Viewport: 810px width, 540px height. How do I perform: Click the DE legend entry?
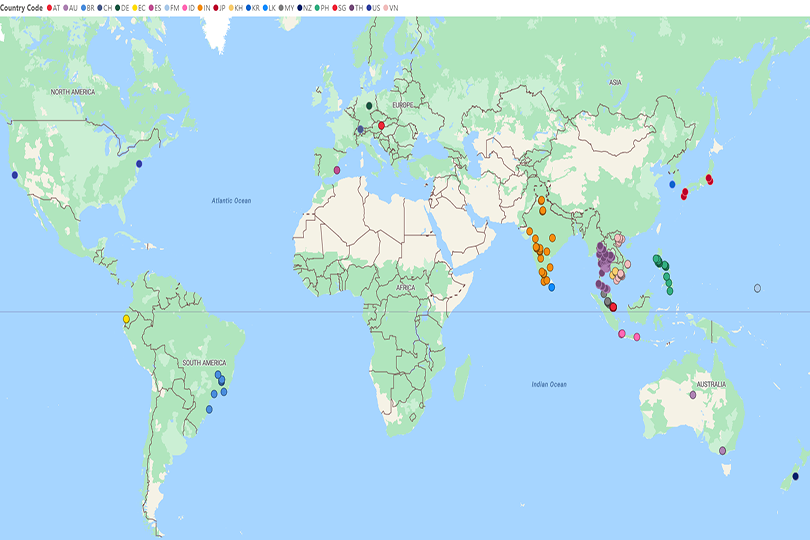124,7
